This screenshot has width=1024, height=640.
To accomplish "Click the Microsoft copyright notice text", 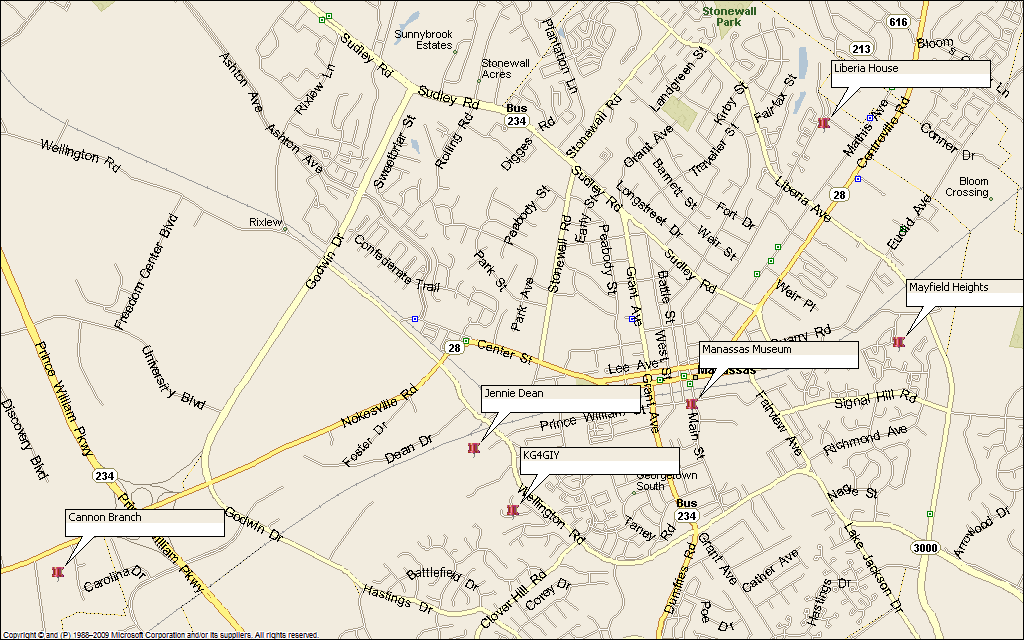I will pos(160,635).
